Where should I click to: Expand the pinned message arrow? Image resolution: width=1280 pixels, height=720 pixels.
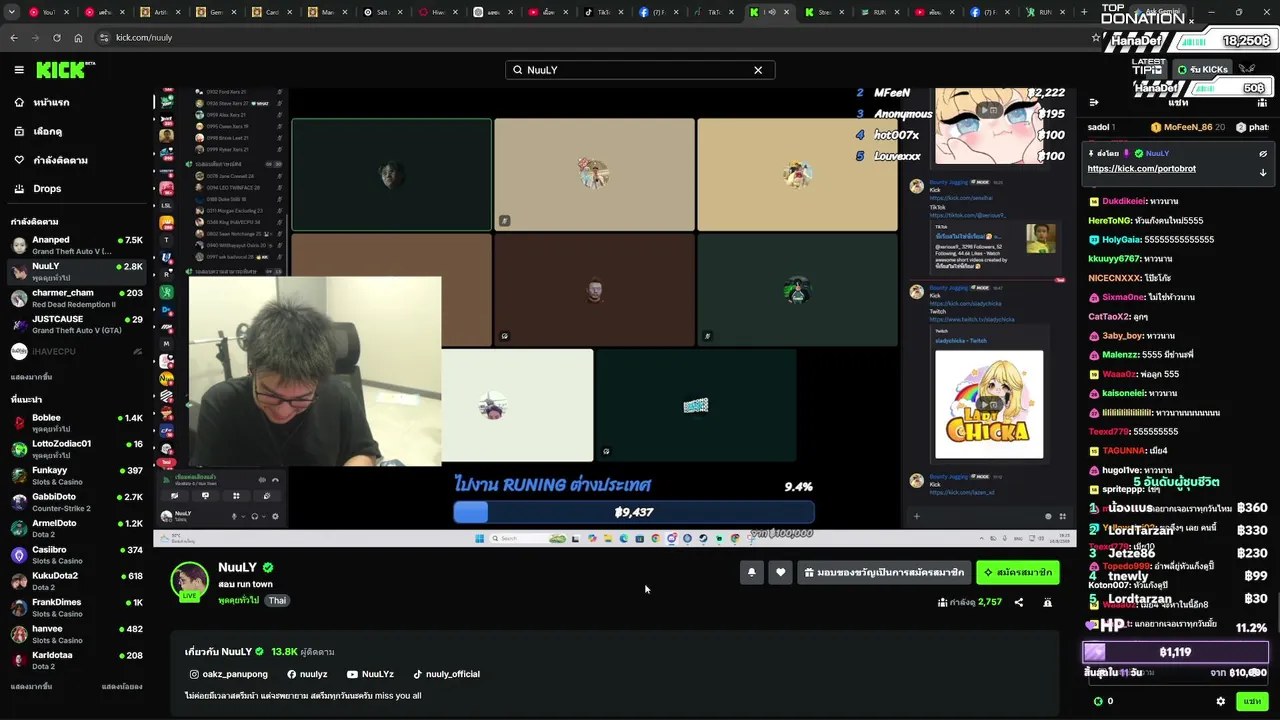pos(1263,172)
